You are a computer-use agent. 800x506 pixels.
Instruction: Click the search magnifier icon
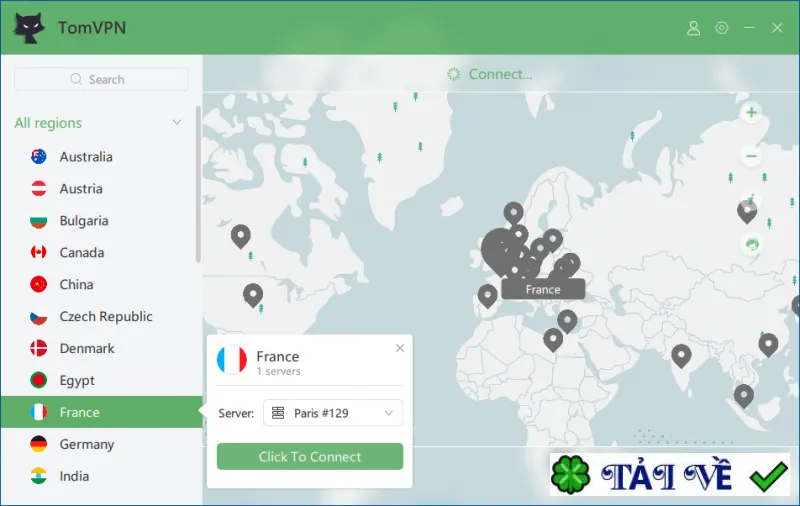click(76, 79)
